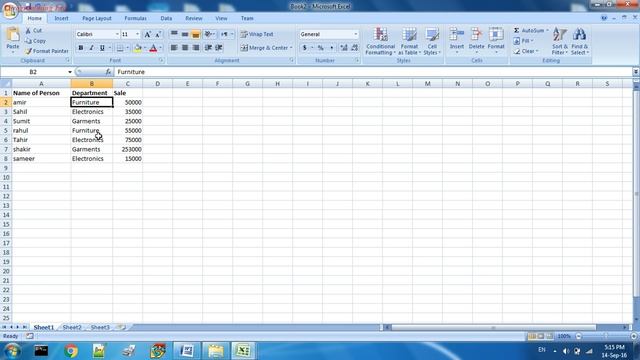Viewport: 640px width, 360px height.
Task: Select cell with value 253000
Action: tap(128, 149)
